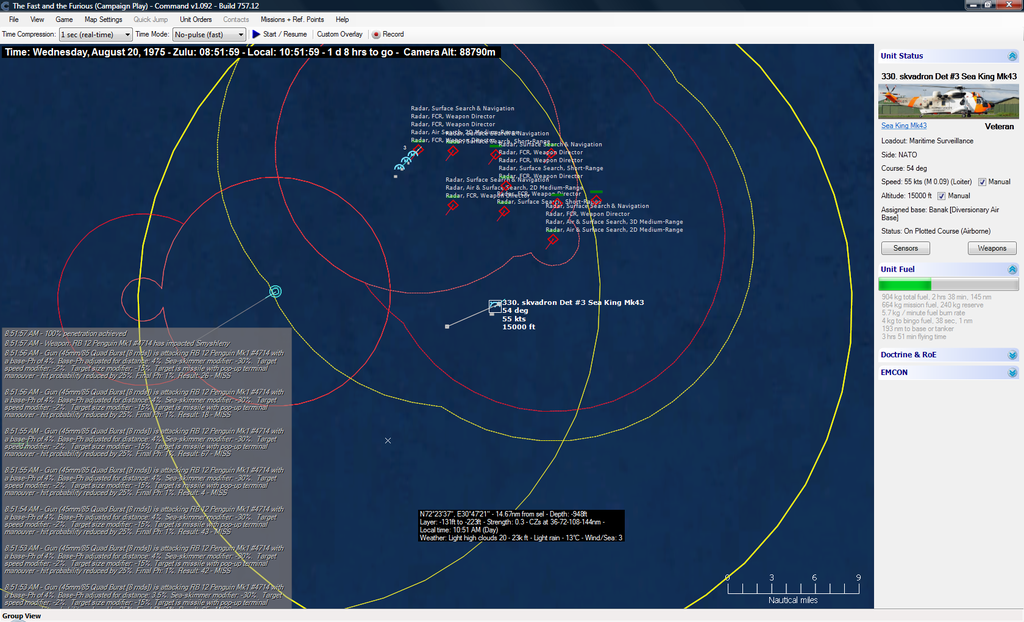Select the waypoint square on plotted course
Image resolution: width=1024 pixels, height=622 pixels.
click(x=447, y=326)
